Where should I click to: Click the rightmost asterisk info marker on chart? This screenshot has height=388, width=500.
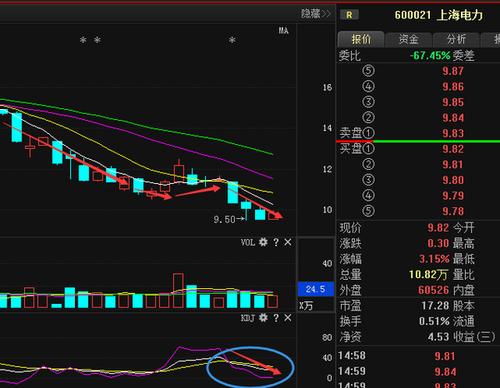pos(232,40)
